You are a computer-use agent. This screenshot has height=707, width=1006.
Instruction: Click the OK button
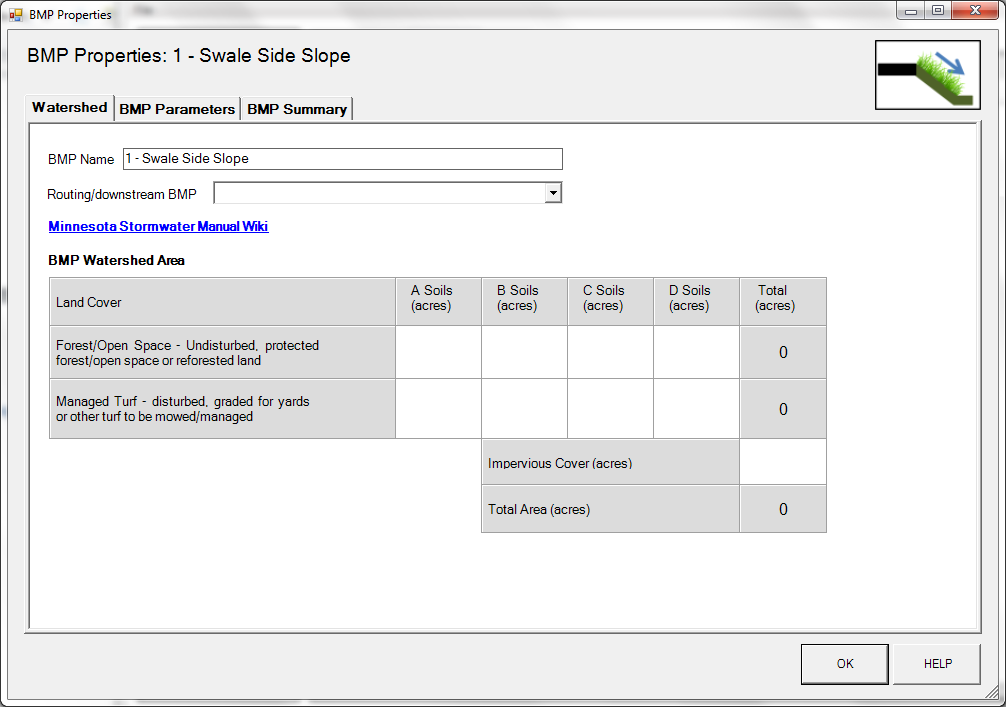(x=845, y=664)
